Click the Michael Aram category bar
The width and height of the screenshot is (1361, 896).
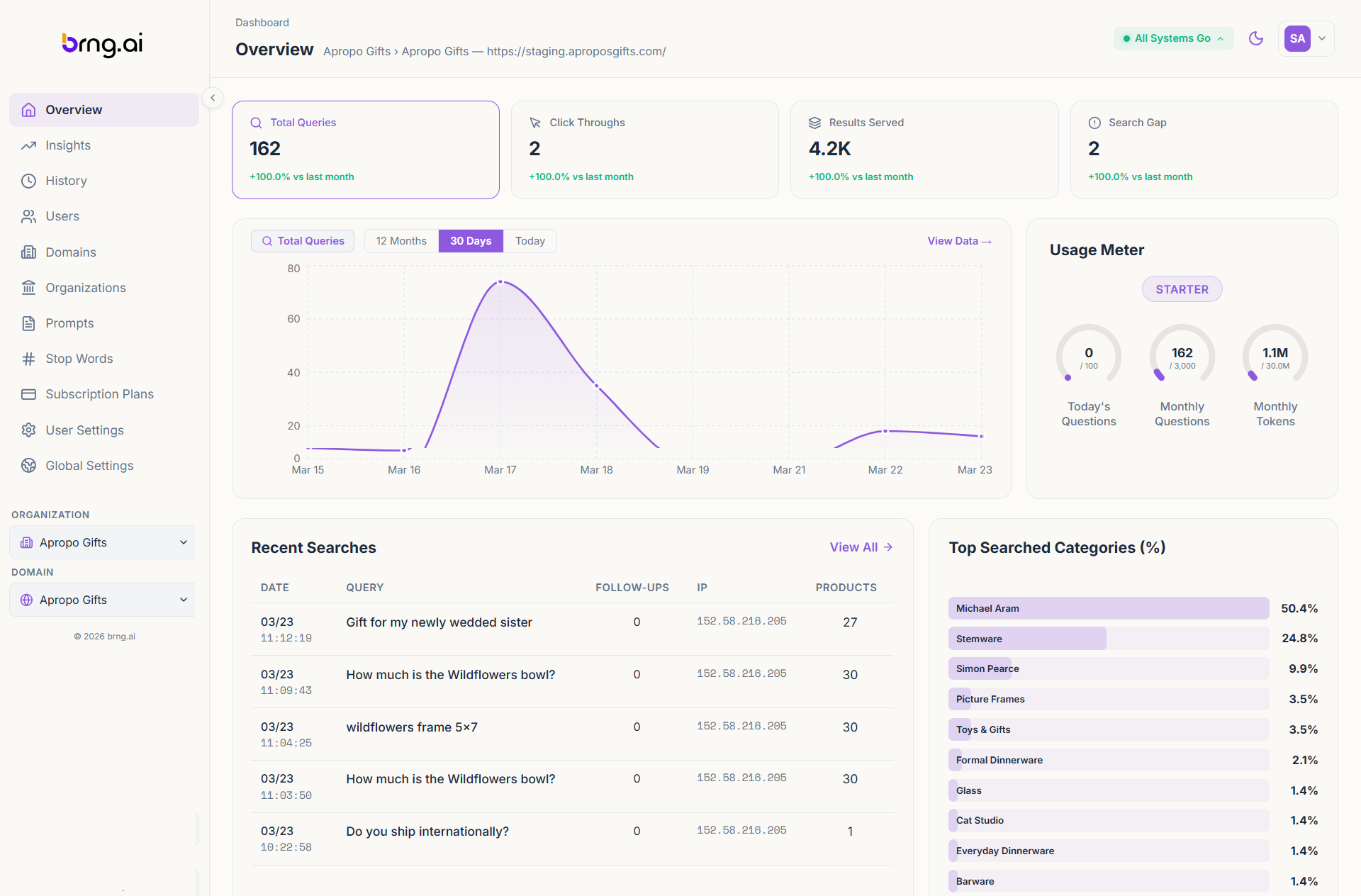(x=1109, y=608)
